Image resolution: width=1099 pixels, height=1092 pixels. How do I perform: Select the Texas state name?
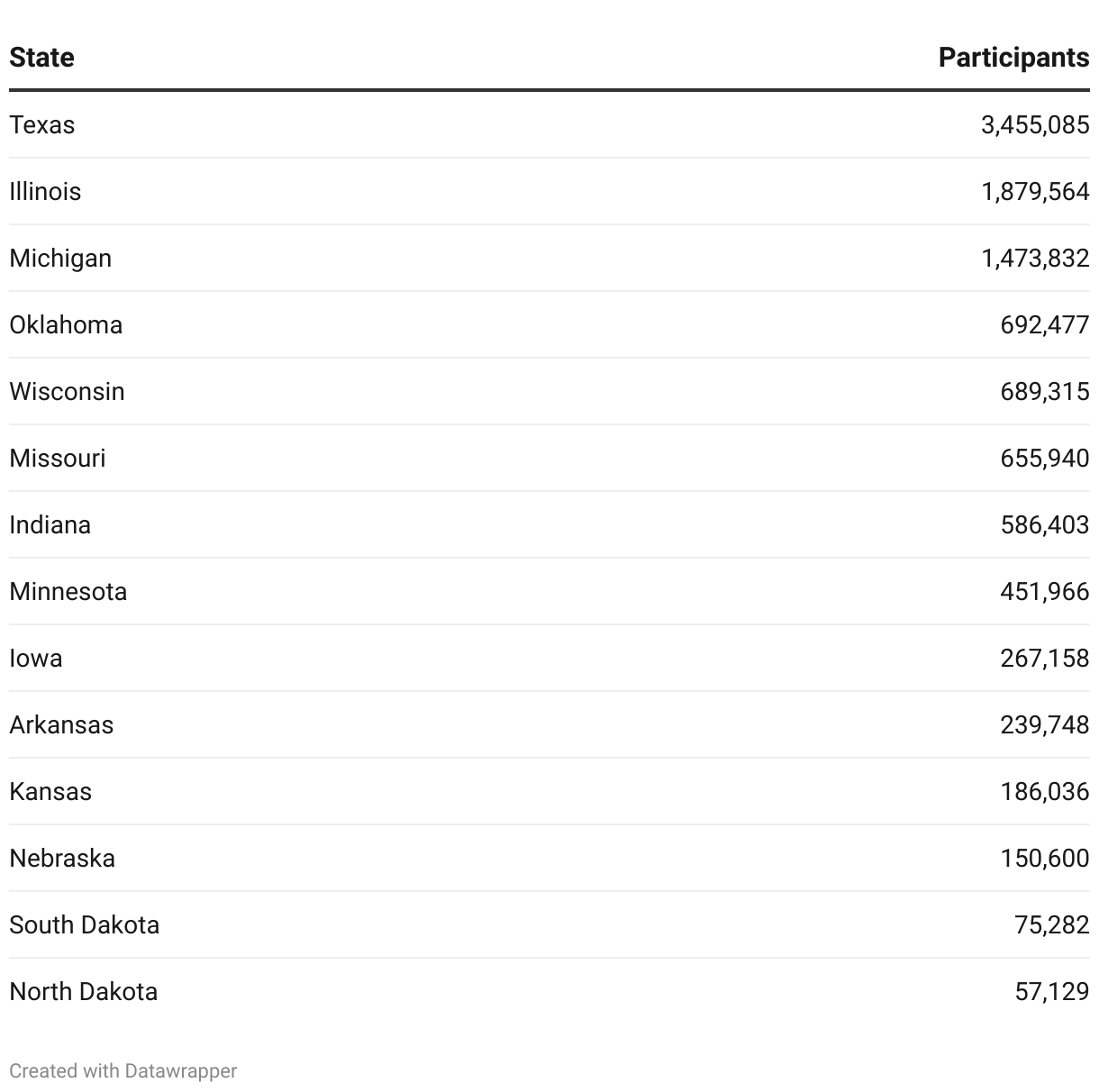point(42,124)
